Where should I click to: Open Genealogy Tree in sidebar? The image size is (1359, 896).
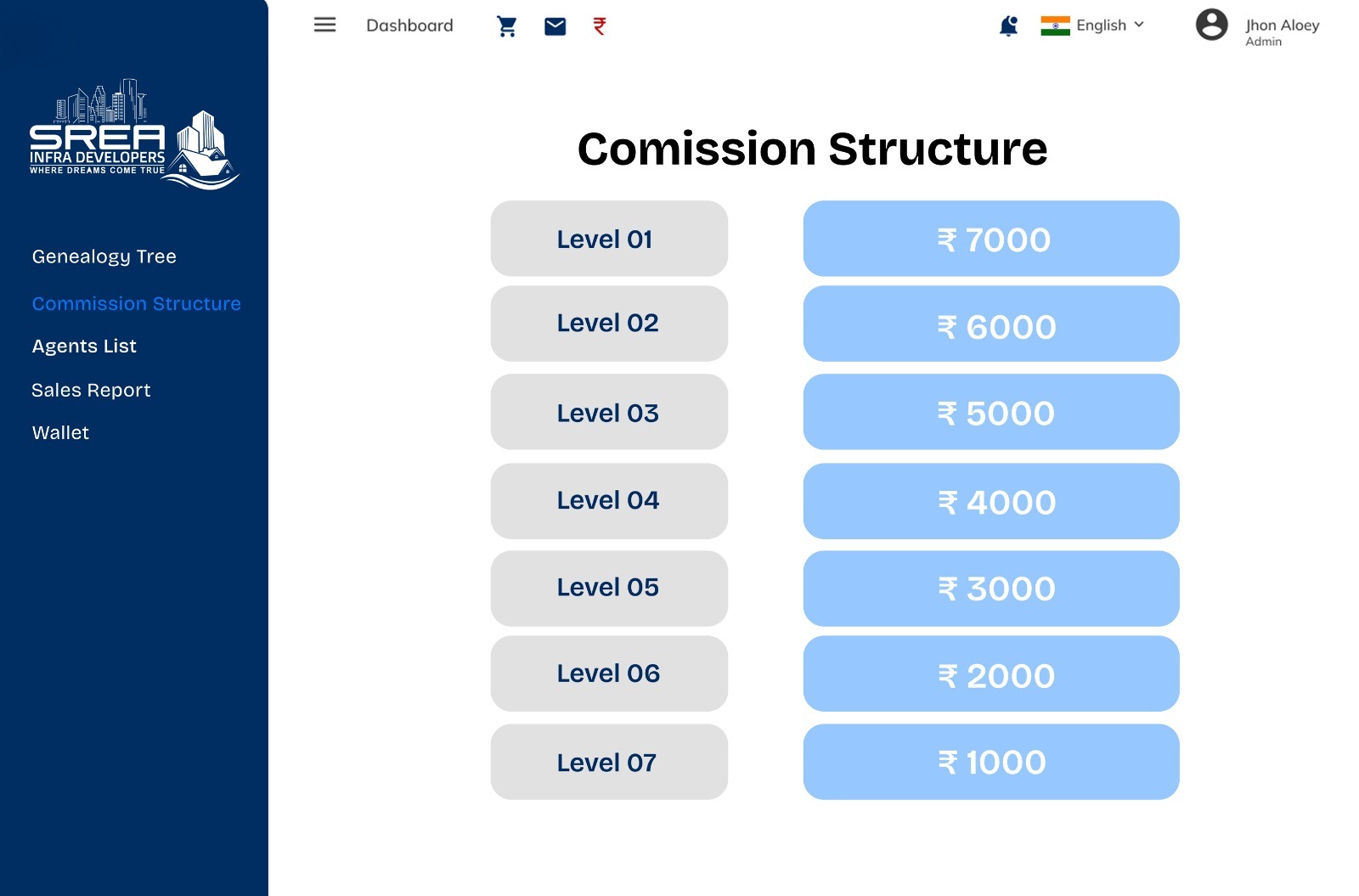(x=104, y=256)
